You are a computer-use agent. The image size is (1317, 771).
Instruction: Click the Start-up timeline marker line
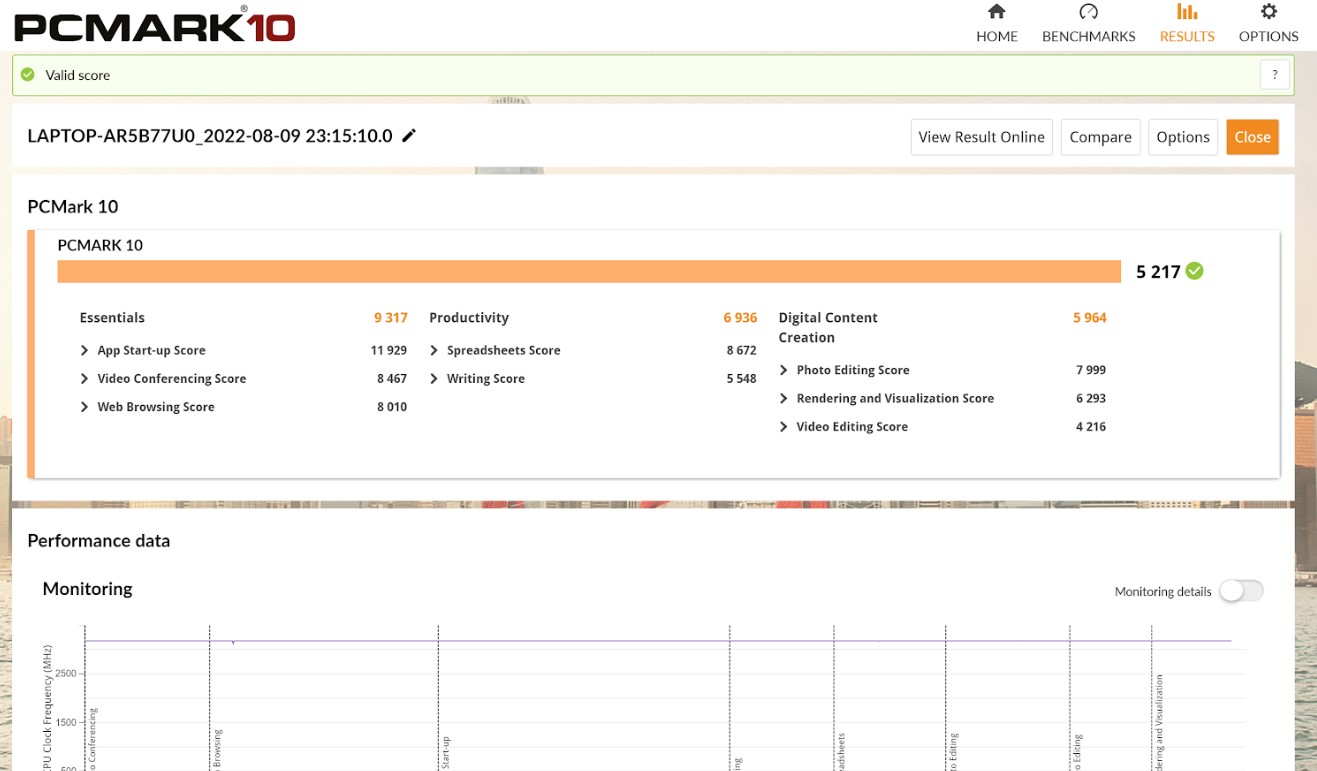click(x=439, y=698)
